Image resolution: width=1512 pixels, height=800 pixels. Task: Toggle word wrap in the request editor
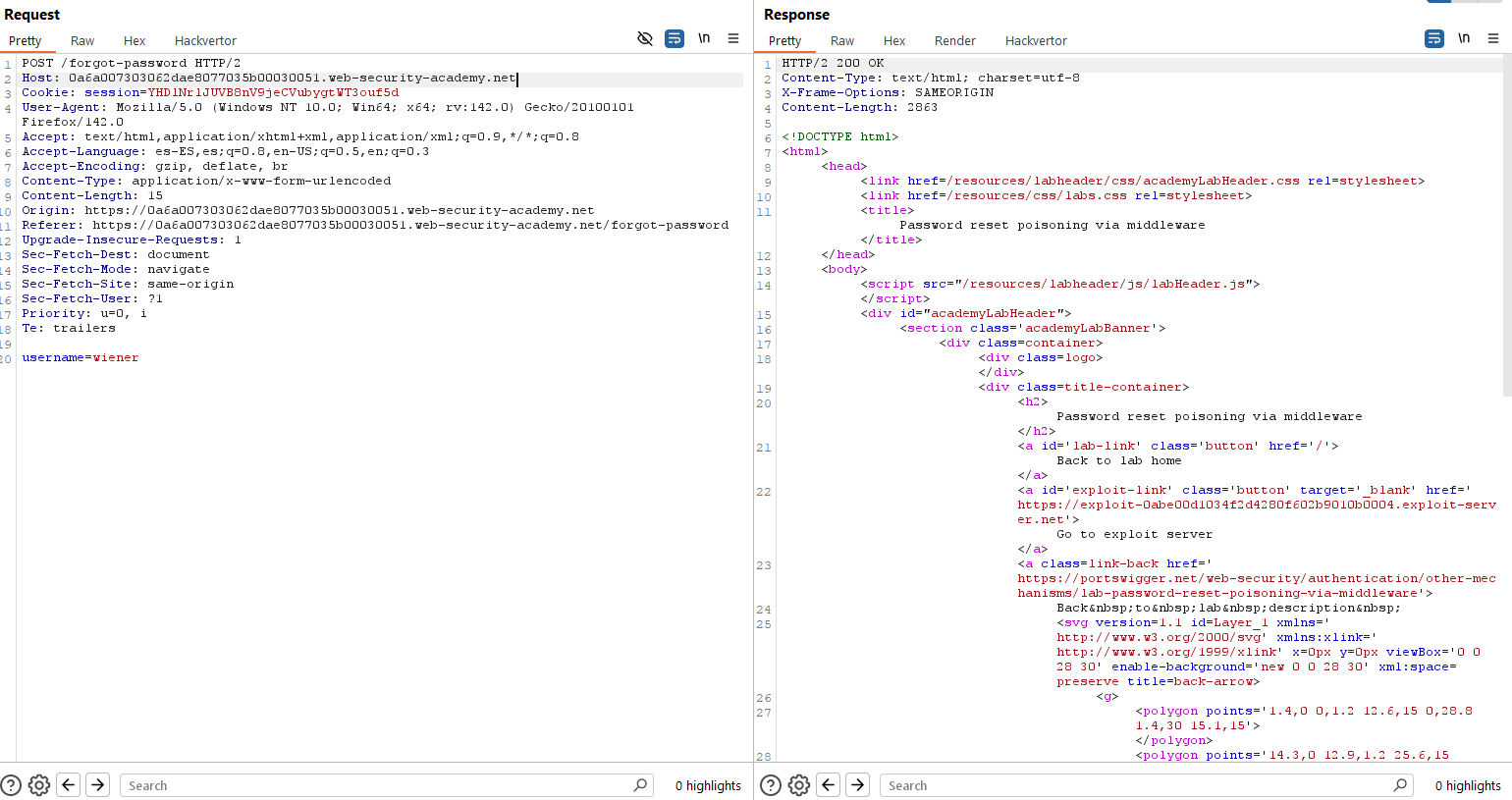[x=675, y=38]
